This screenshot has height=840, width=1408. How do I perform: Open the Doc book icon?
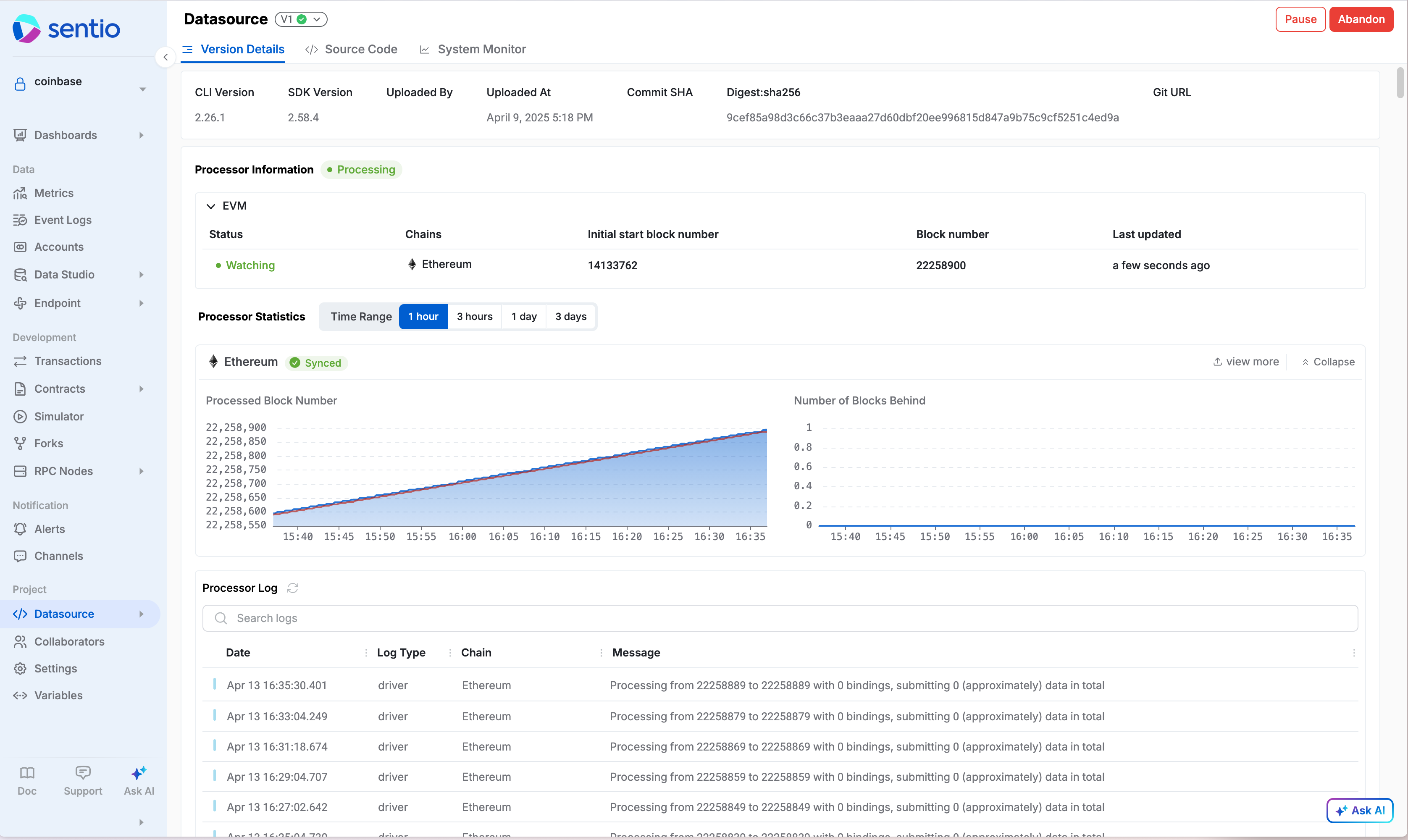tap(27, 773)
